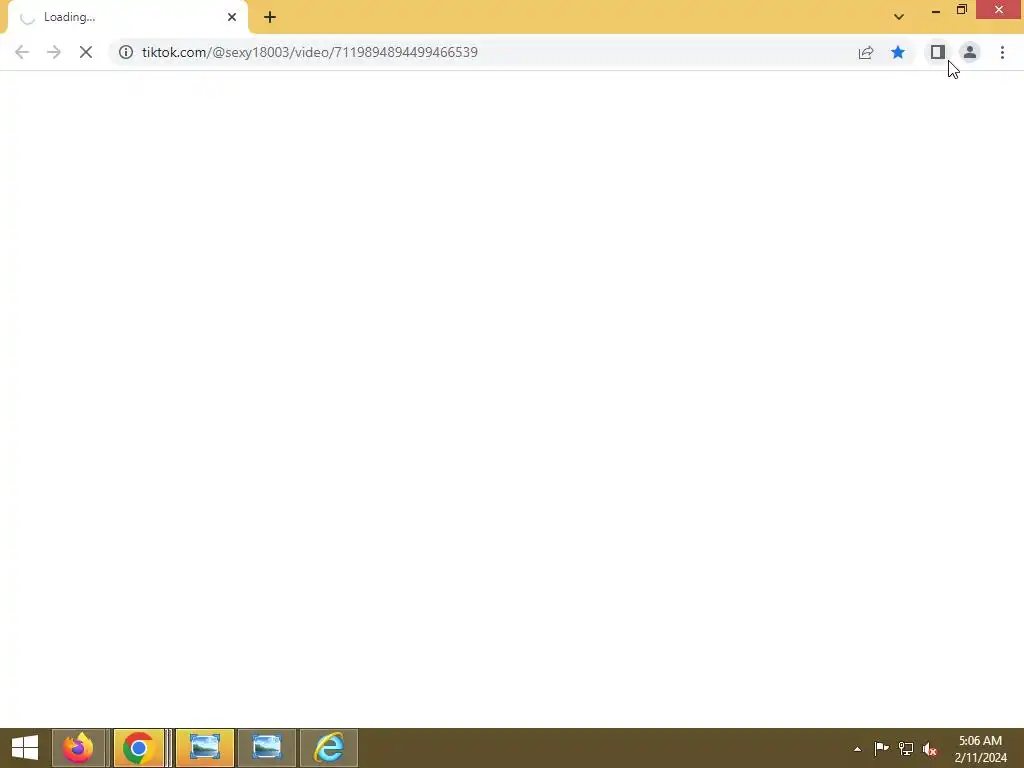
Task: Show hidden system tray icons
Action: tap(857, 749)
